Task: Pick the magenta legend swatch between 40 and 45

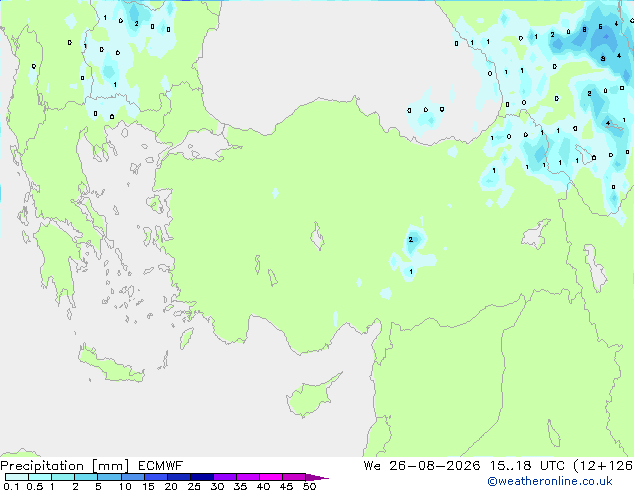Action: 271,477
